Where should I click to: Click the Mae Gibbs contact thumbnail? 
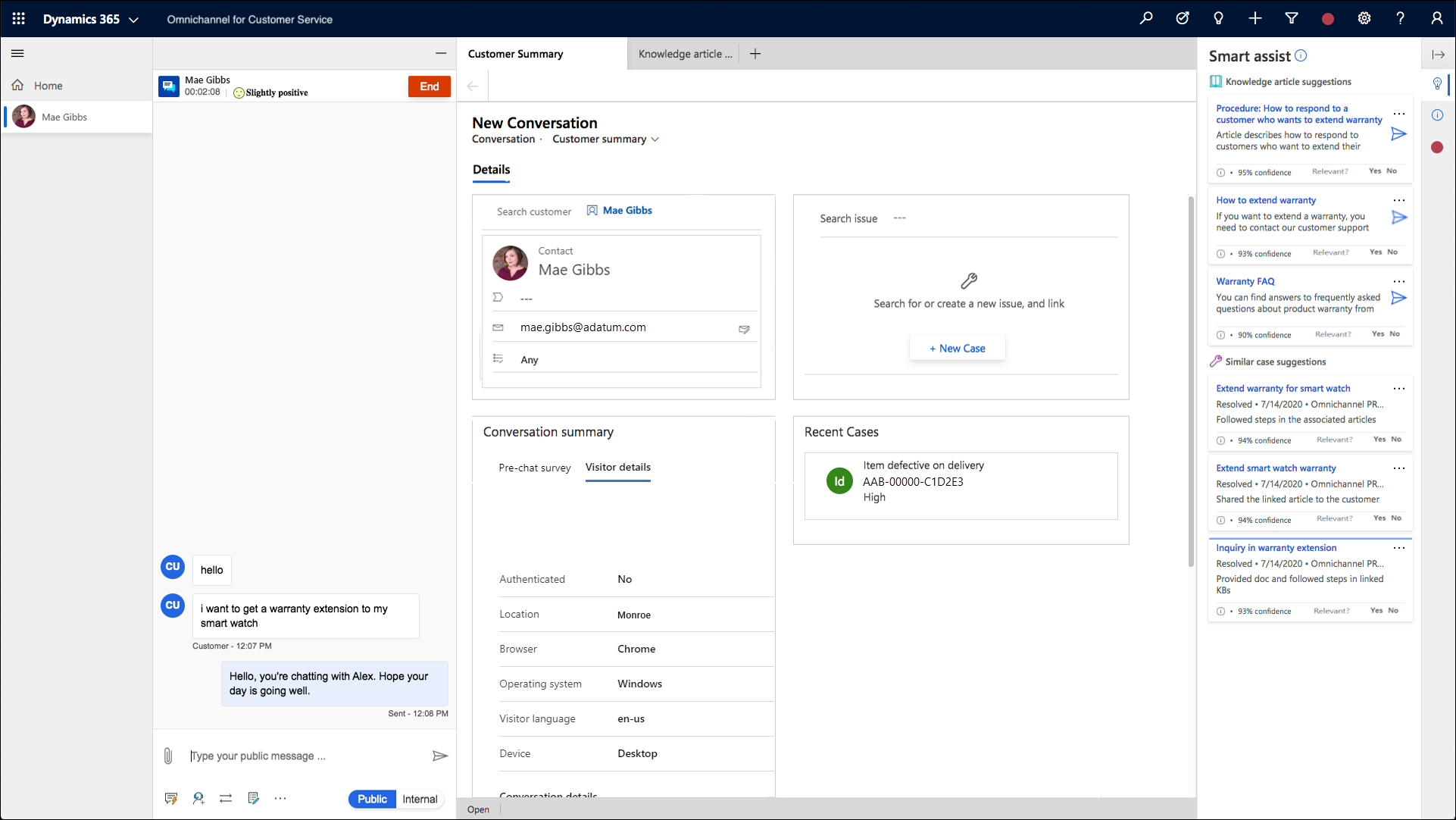[510, 262]
